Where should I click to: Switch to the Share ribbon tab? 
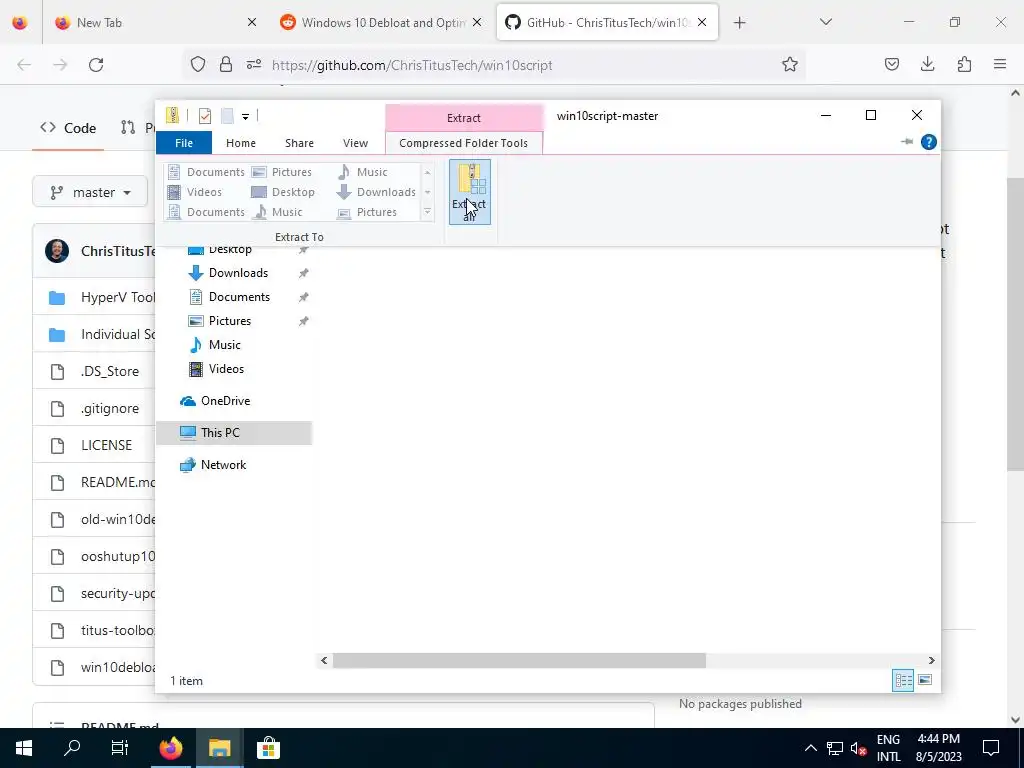pos(299,142)
